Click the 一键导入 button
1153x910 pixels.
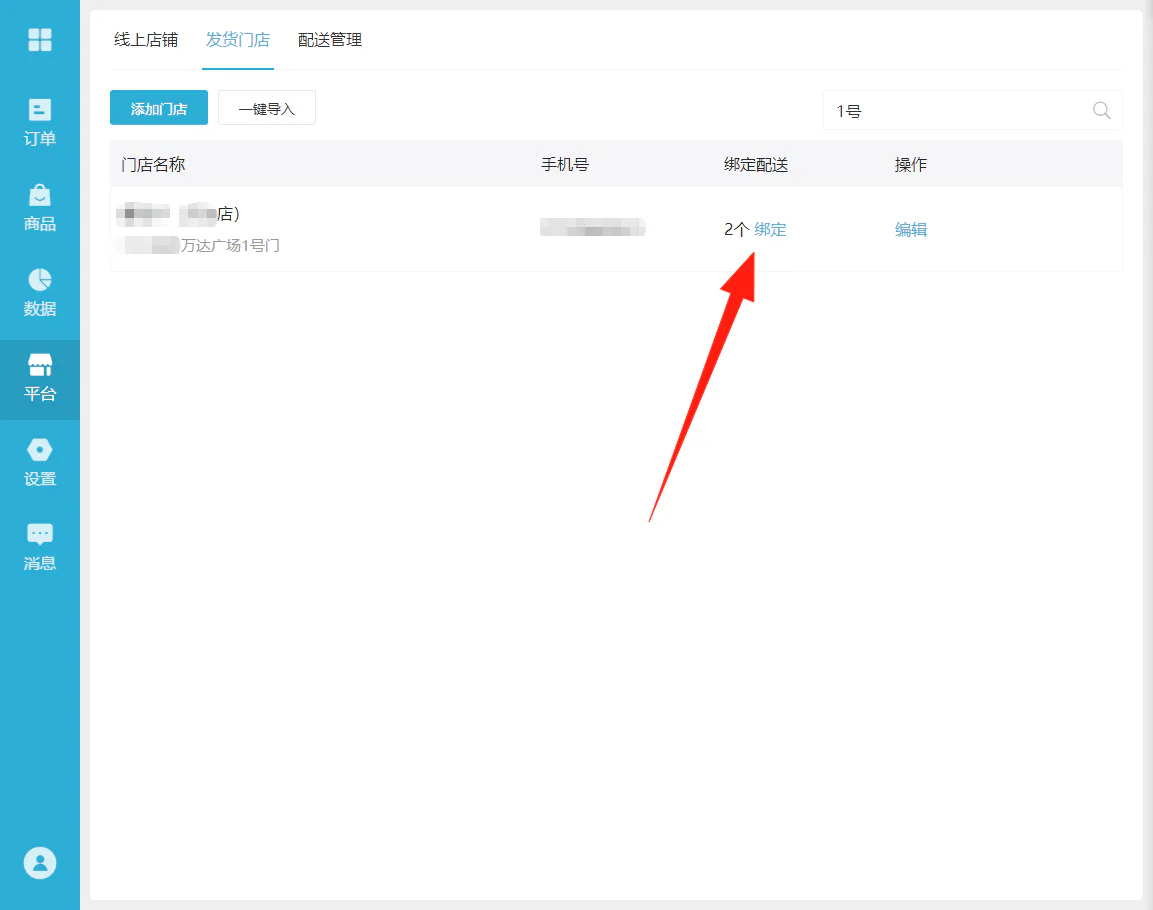(x=267, y=108)
